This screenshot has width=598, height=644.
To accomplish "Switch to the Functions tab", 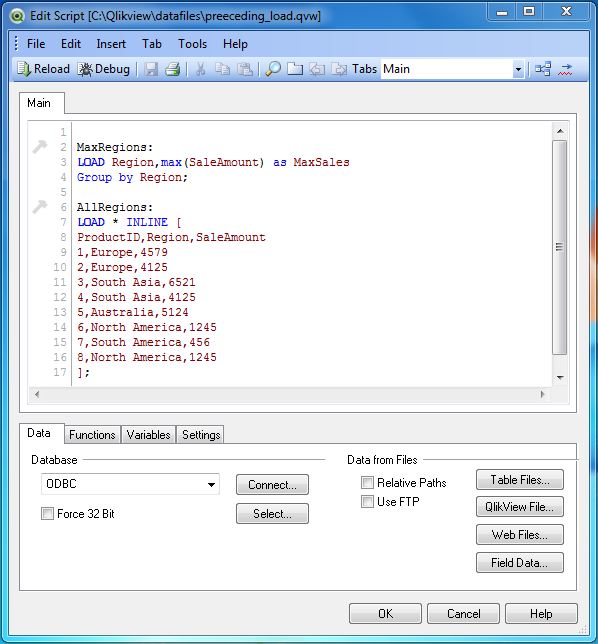I will coord(92,435).
